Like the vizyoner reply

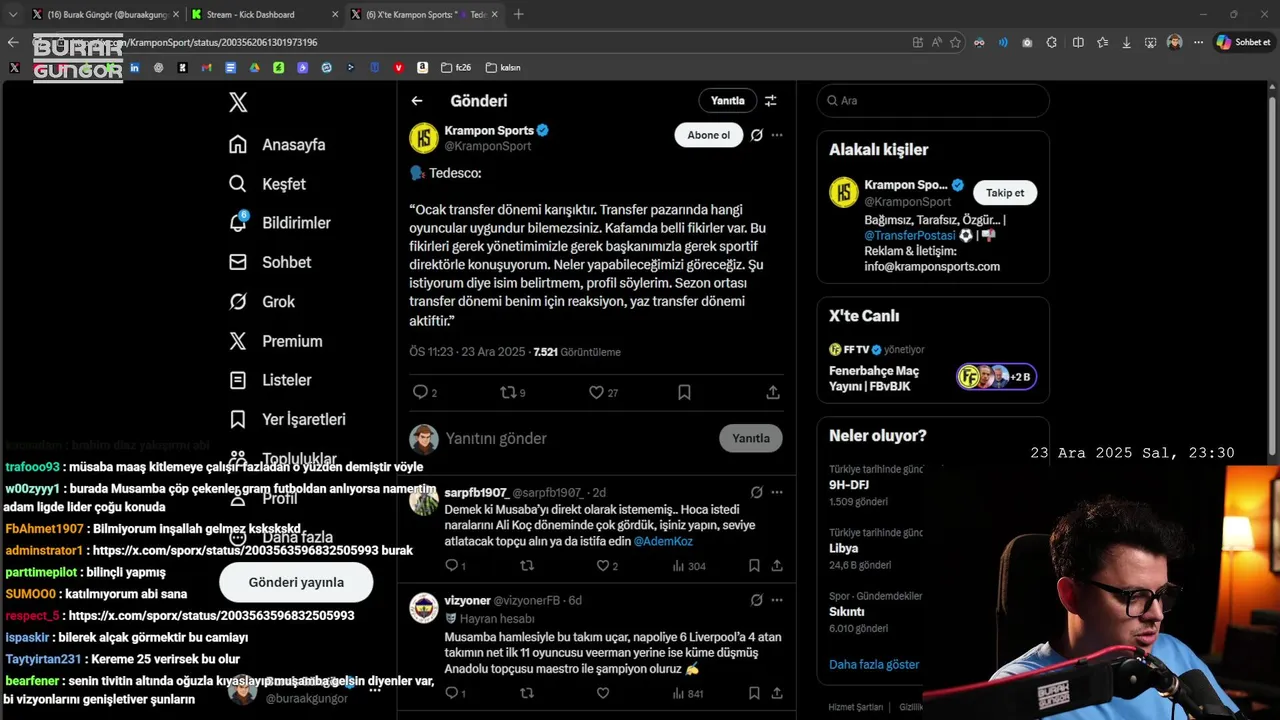[x=603, y=693]
